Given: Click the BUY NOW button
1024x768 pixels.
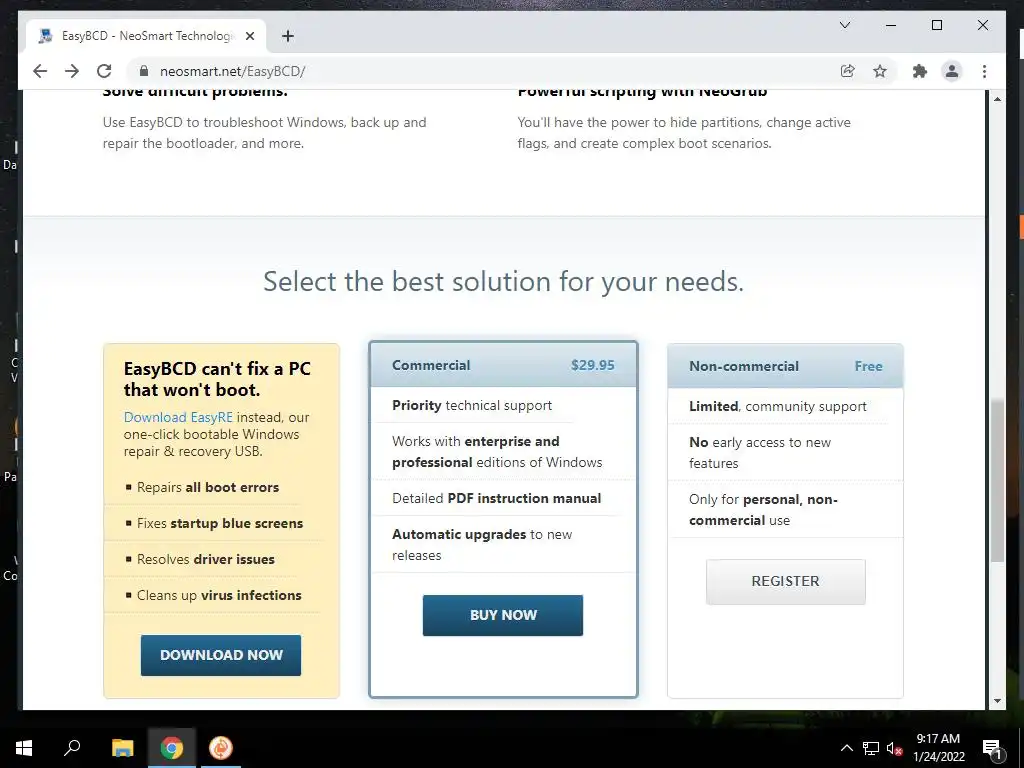Looking at the screenshot, I should 503,615.
